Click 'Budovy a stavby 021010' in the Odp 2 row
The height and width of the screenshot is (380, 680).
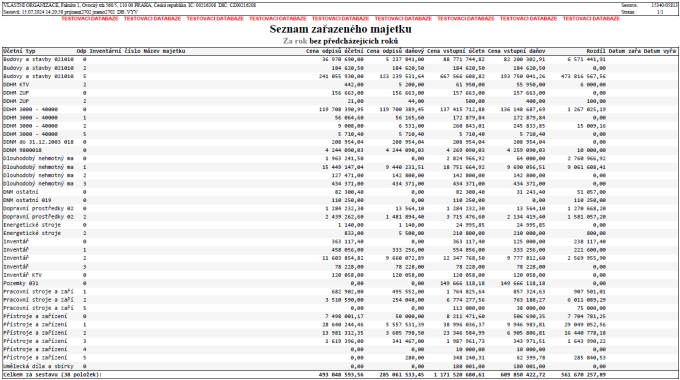pos(38,68)
